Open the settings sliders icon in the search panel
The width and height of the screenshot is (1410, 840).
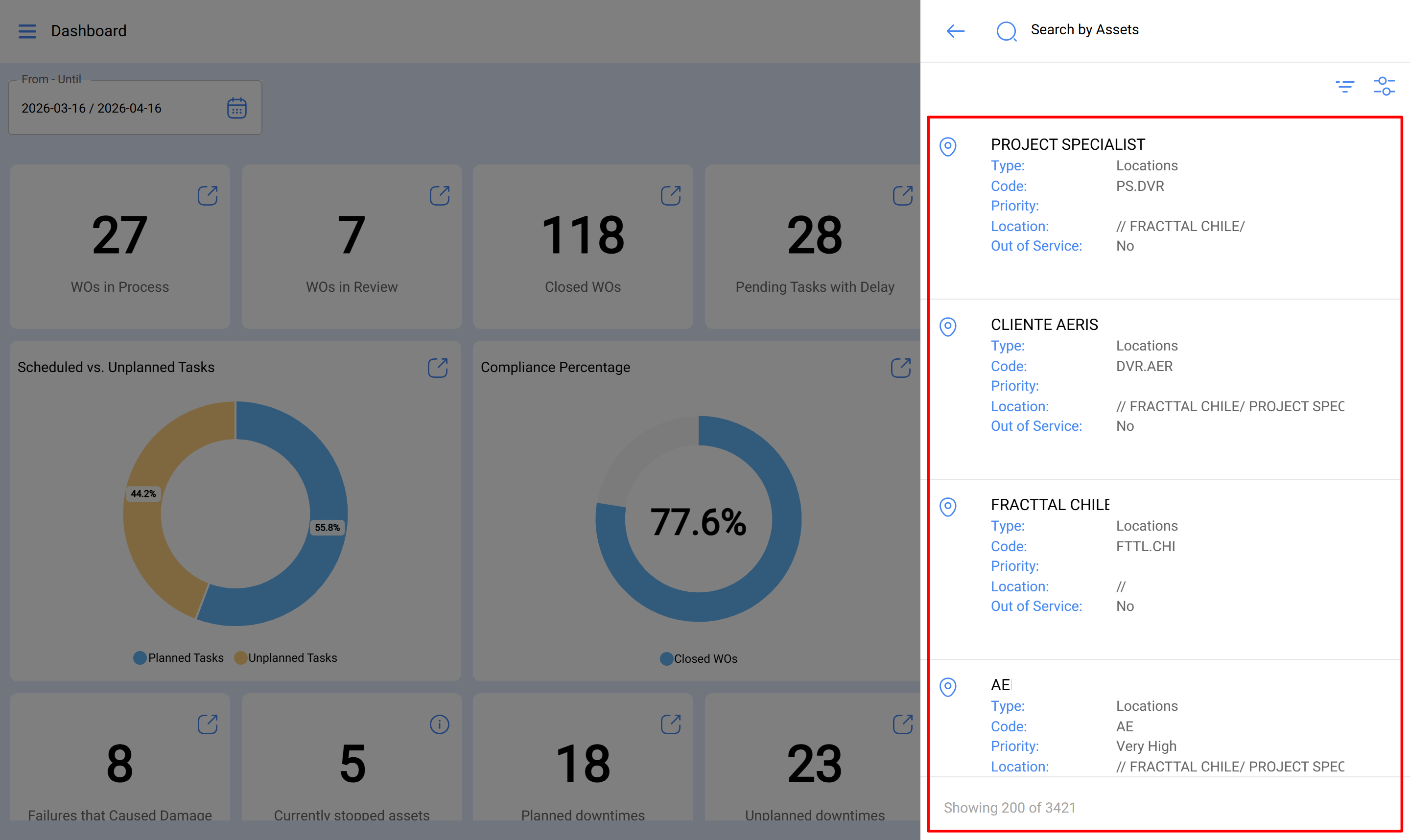[x=1384, y=87]
